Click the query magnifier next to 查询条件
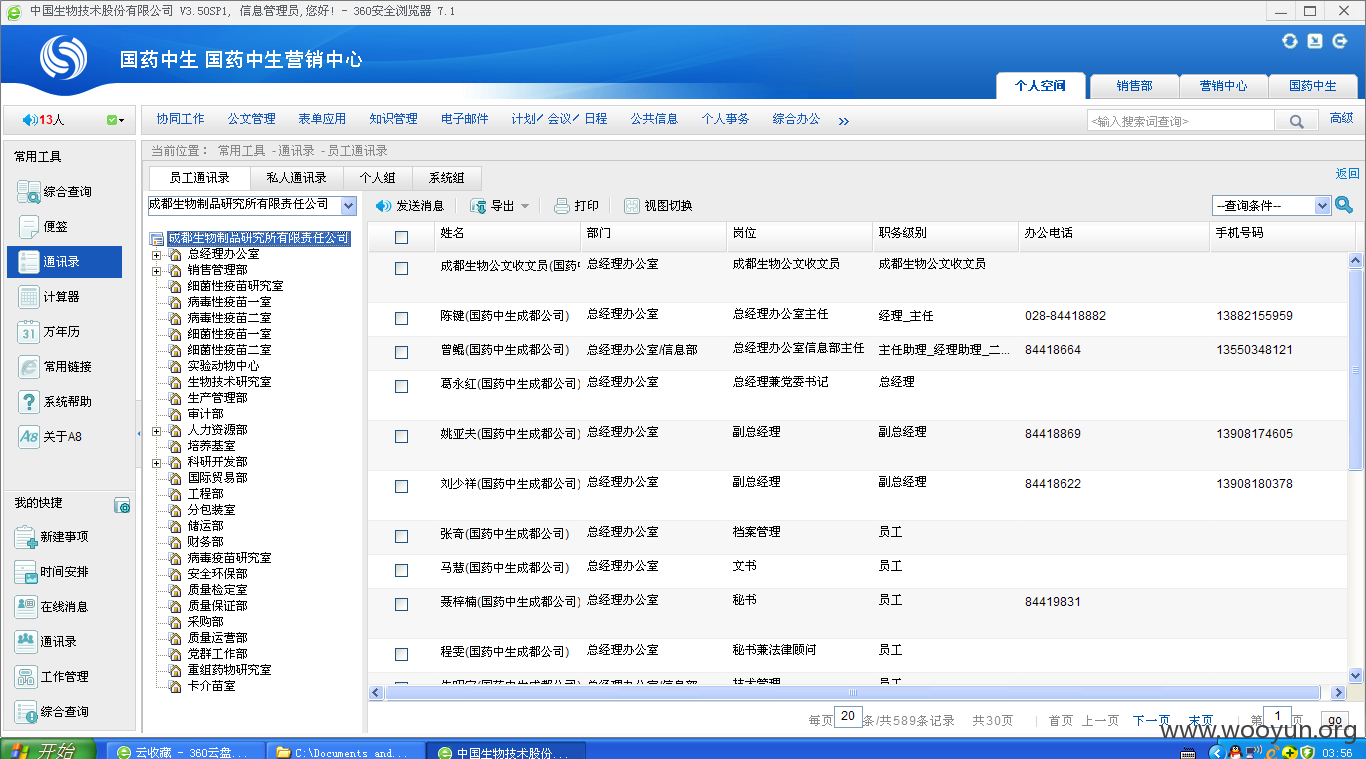This screenshot has height=759, width=1366. point(1345,205)
